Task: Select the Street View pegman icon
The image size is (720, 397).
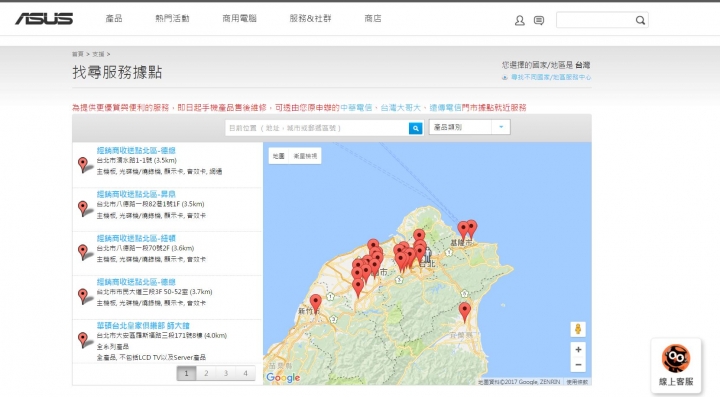Action: 578,329
